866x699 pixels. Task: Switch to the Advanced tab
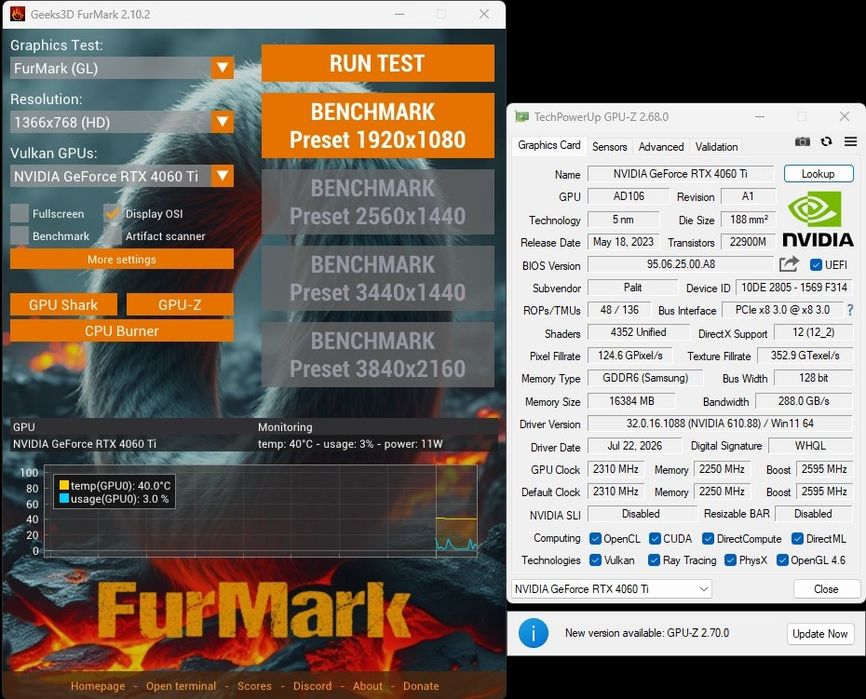(x=661, y=147)
